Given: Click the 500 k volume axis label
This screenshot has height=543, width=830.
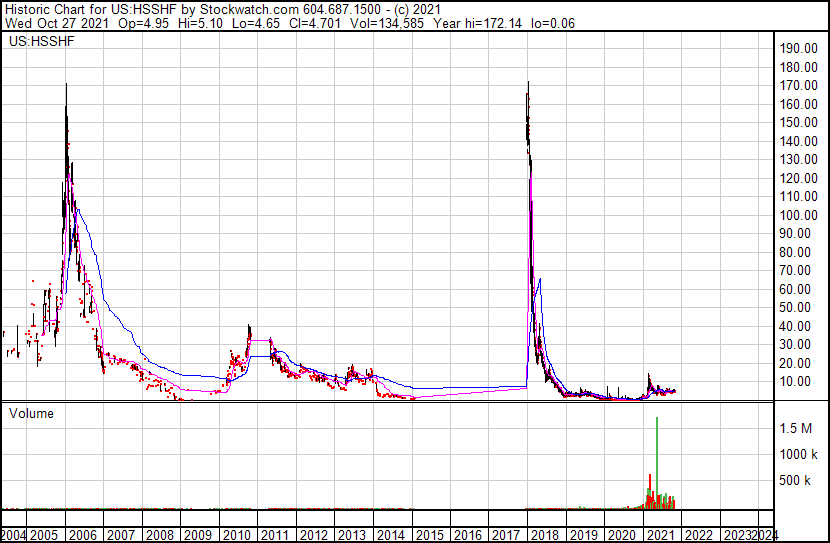Looking at the screenshot, I should [795, 480].
